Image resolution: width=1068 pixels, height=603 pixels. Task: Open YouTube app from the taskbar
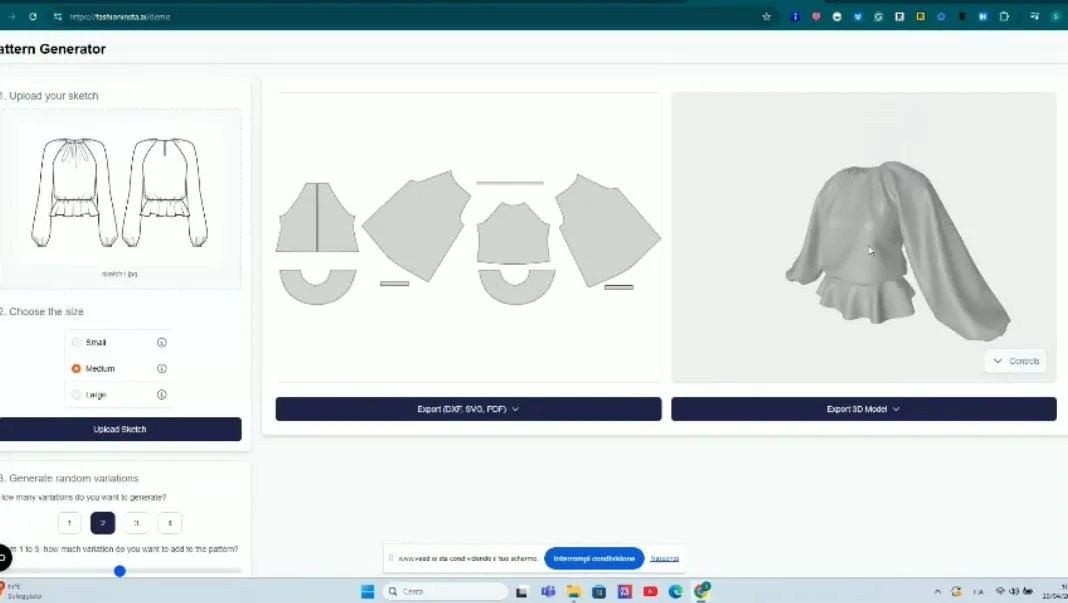650,591
